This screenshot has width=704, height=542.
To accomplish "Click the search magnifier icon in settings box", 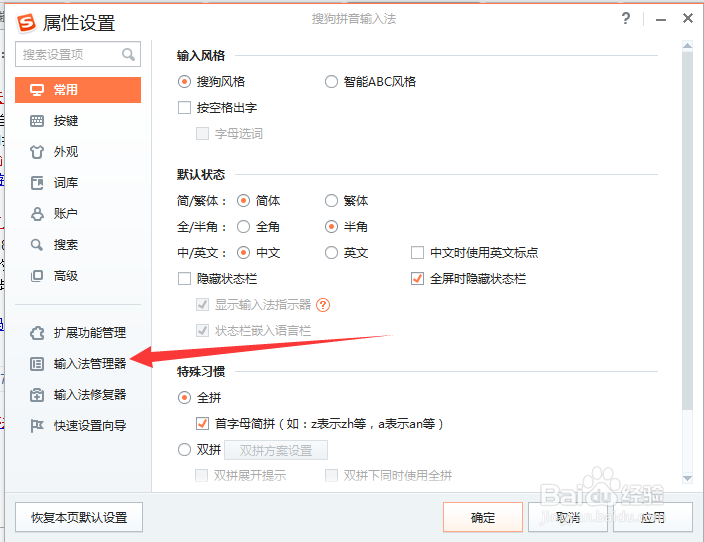I will click(128, 54).
